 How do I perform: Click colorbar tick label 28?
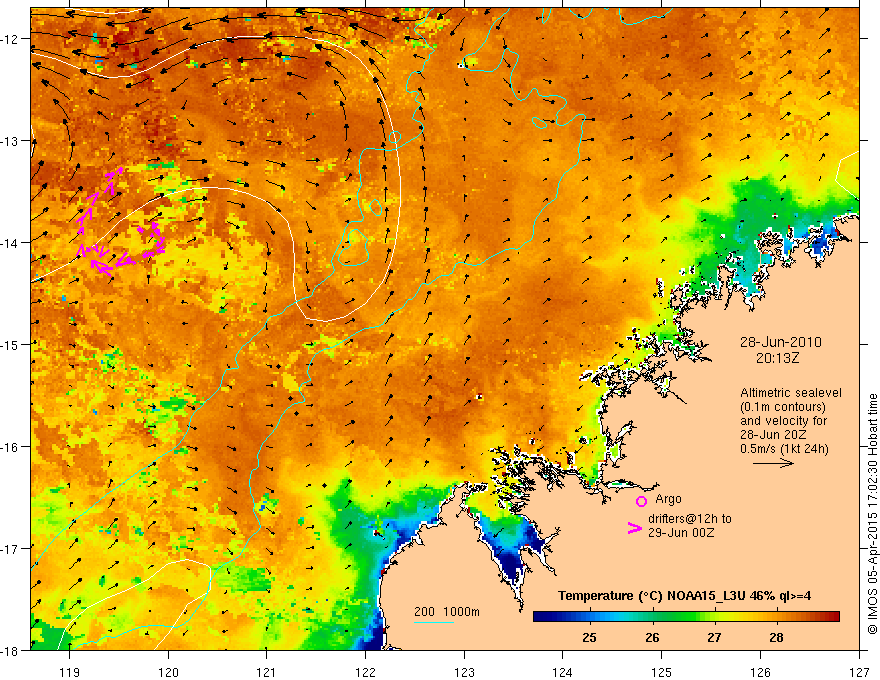pos(776,638)
